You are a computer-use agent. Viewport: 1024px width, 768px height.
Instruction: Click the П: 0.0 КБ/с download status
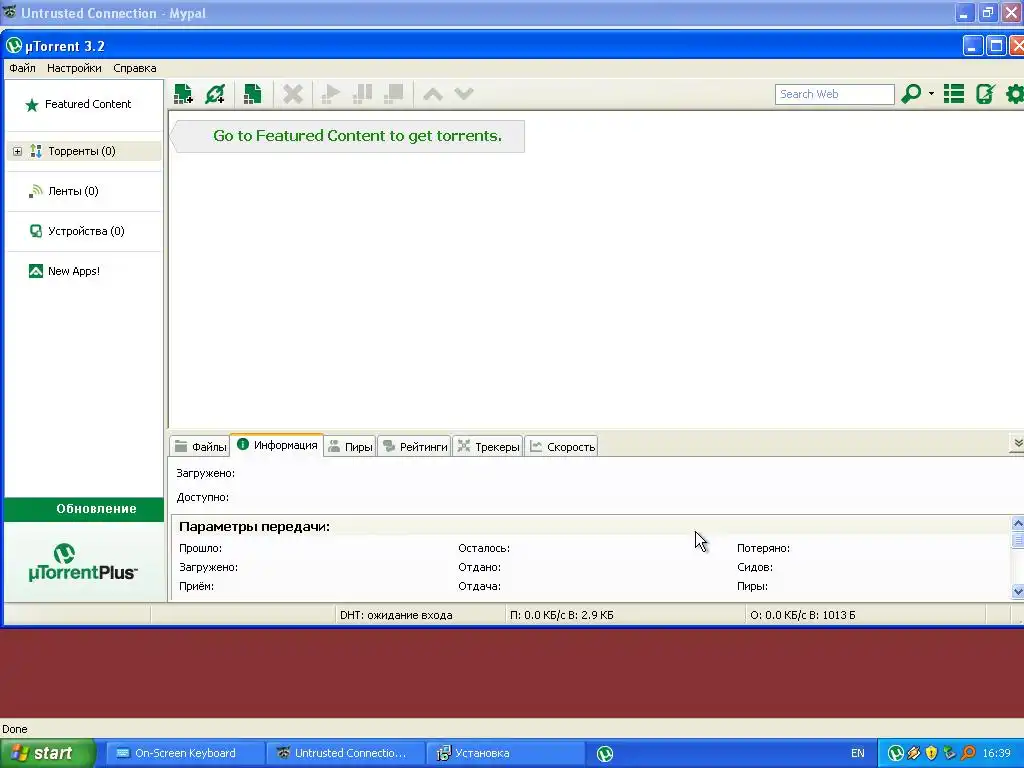pyautogui.click(x=562, y=615)
